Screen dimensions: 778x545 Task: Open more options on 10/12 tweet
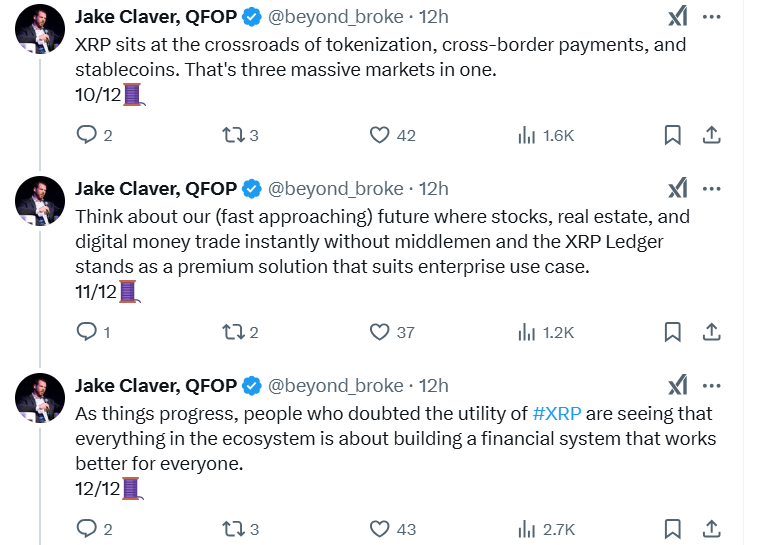tap(711, 17)
